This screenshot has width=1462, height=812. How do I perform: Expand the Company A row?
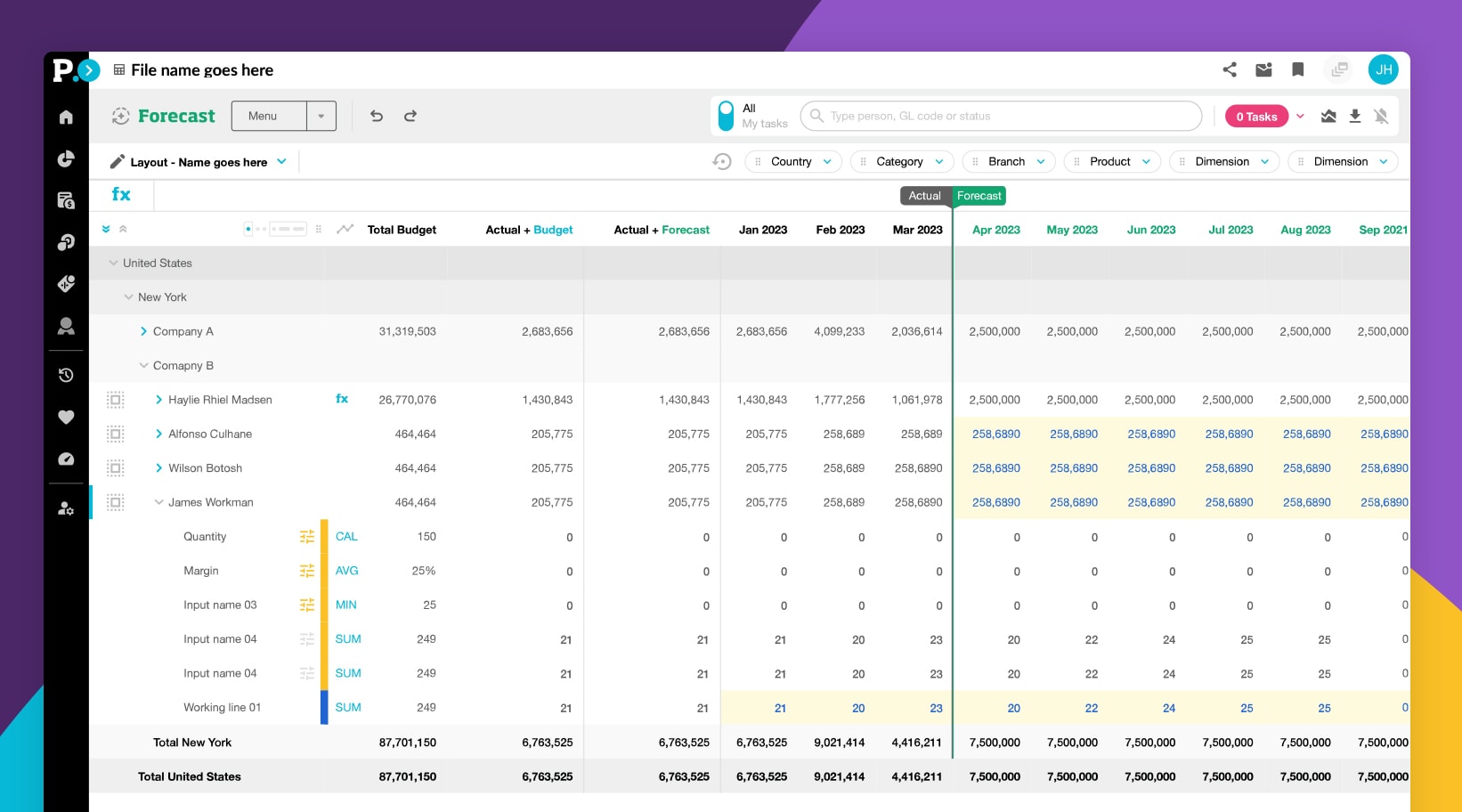(x=144, y=331)
